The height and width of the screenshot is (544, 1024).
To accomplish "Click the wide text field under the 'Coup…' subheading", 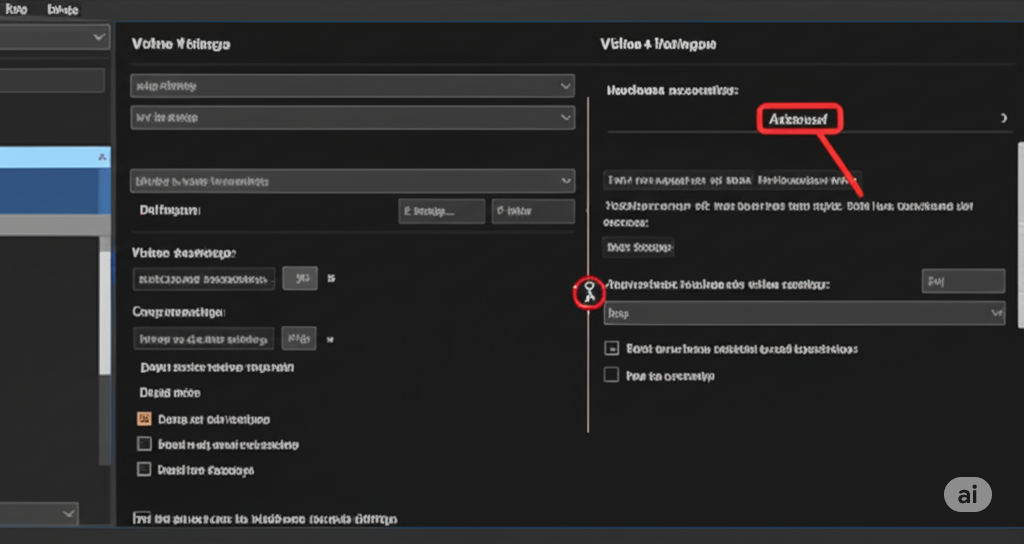I will (204, 339).
